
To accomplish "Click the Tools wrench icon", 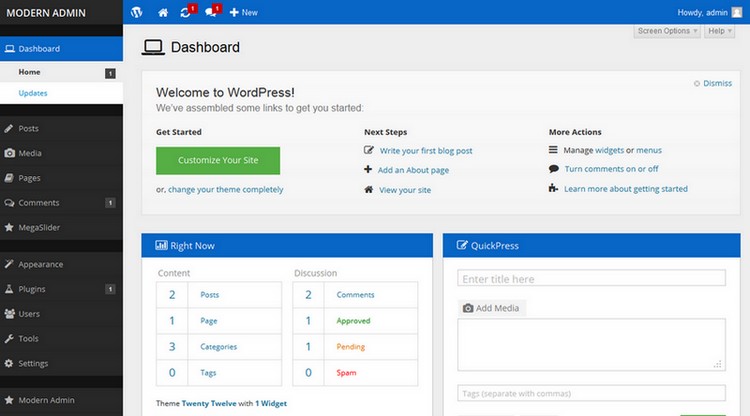I will click(9, 339).
